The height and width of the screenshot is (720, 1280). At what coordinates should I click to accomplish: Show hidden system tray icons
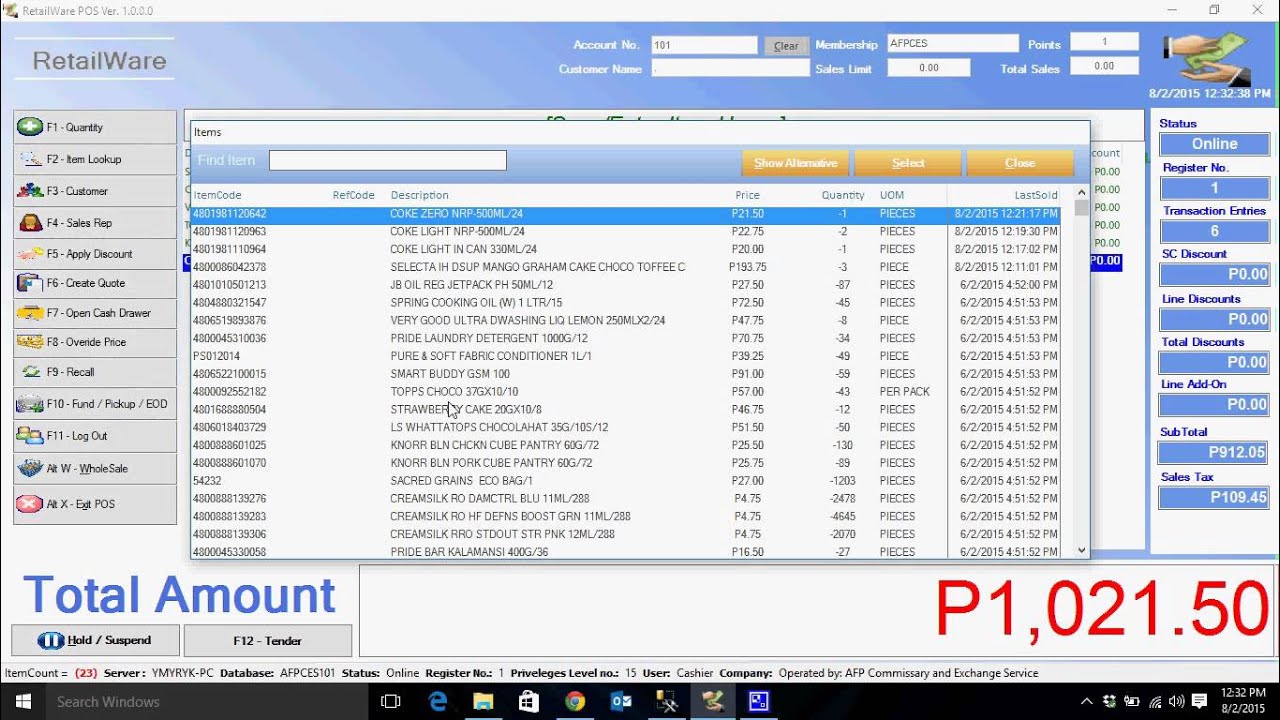pyautogui.click(x=1086, y=701)
